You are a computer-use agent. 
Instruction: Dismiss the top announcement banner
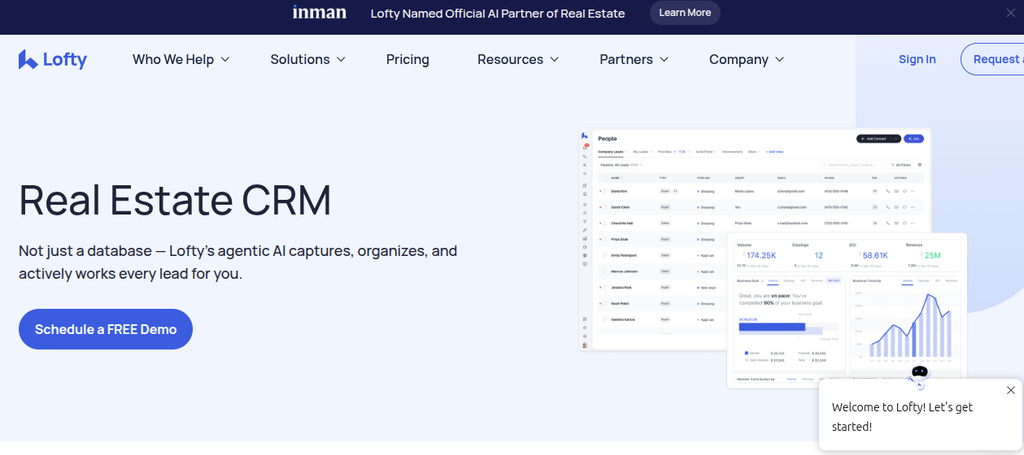click(x=1011, y=13)
